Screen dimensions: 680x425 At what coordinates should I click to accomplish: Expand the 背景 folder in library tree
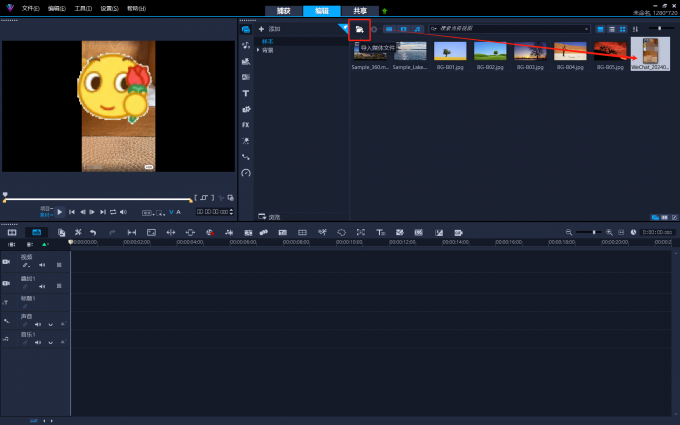pos(258,50)
